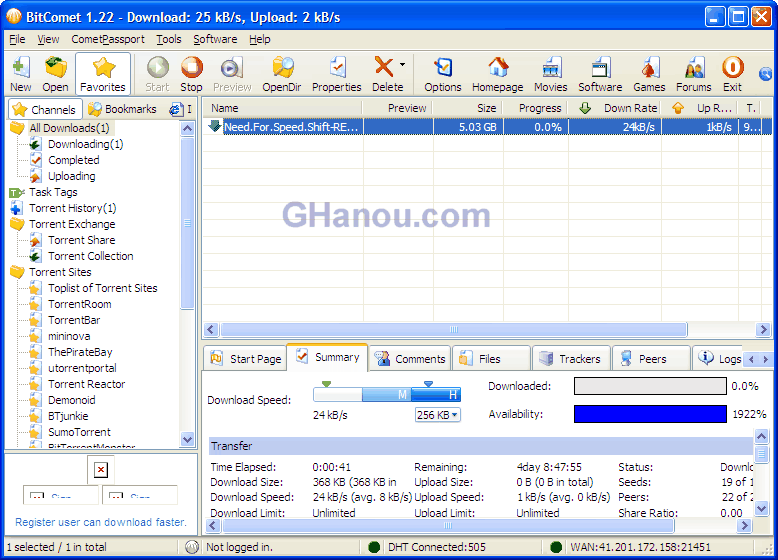778x560 pixels.
Task: Switch to the Peers tab
Action: pyautogui.click(x=651, y=359)
